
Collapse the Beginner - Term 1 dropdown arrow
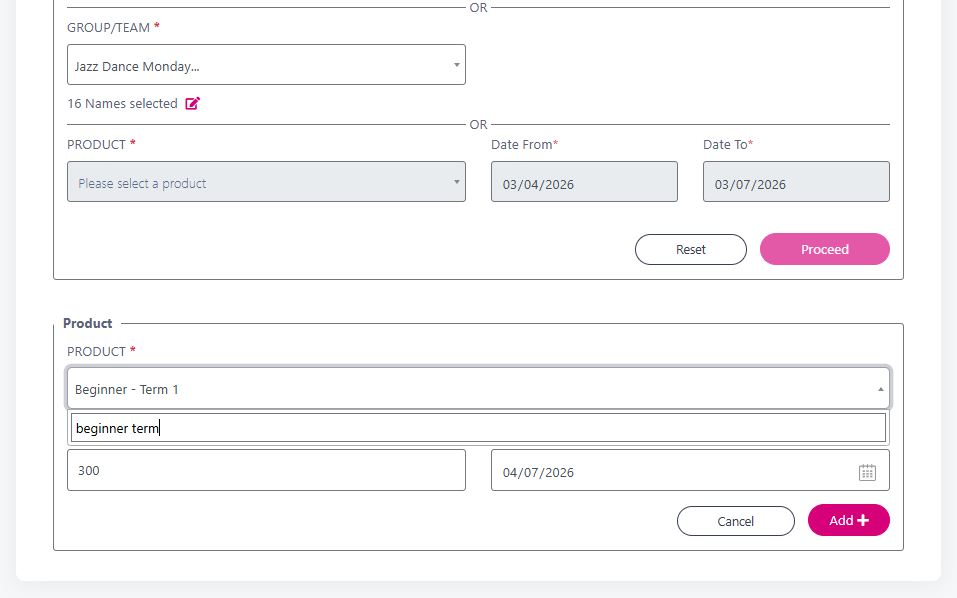[x=881, y=389]
